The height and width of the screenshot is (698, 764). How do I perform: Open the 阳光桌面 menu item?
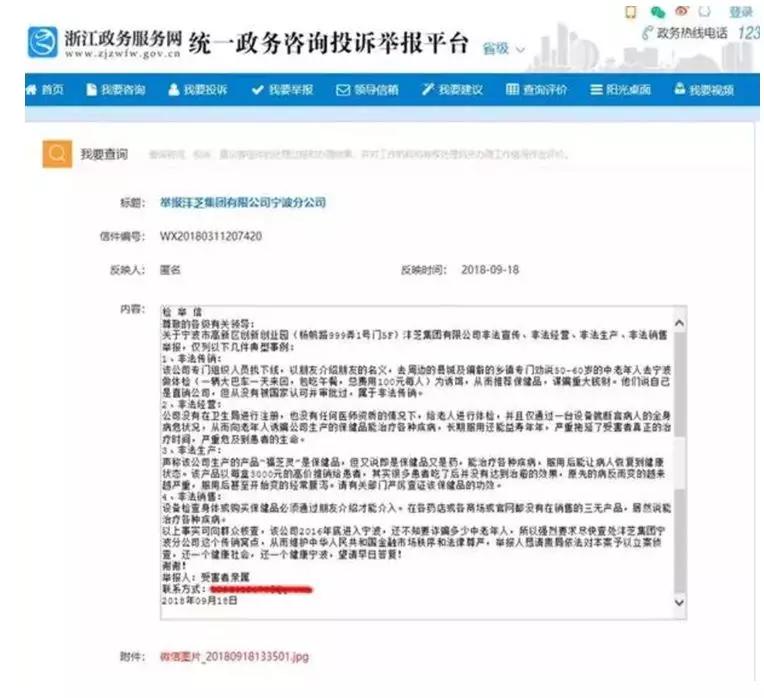coord(628,90)
